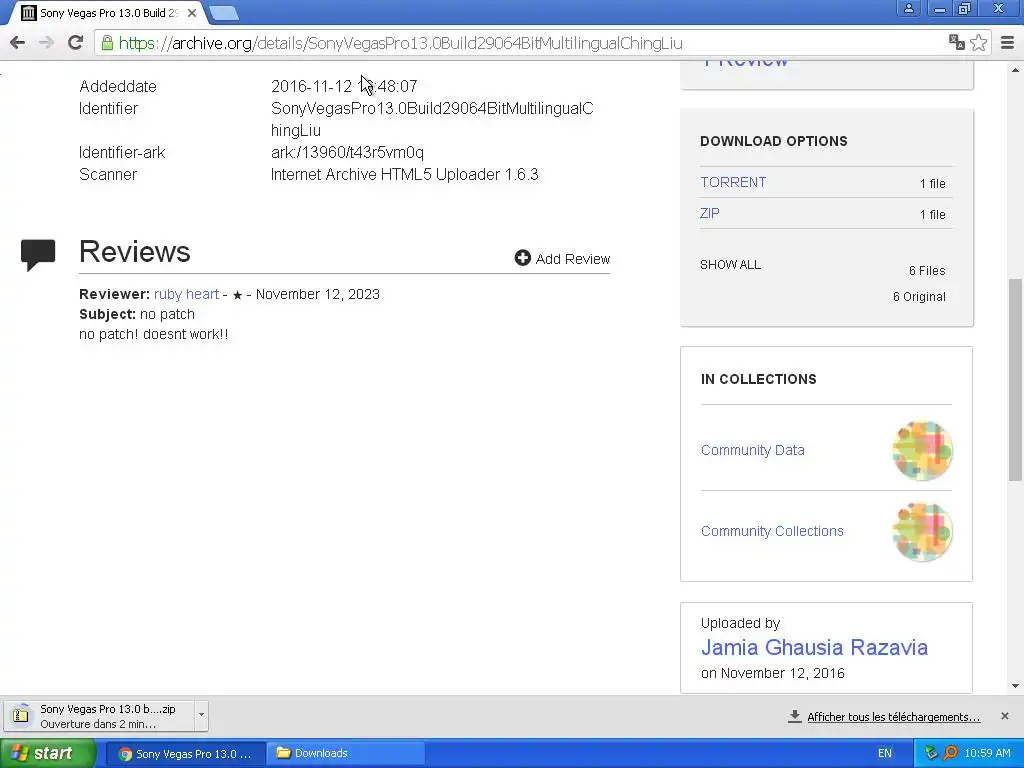
Task: Click the DOWNLOAD OPTIONS heading
Action: [774, 141]
